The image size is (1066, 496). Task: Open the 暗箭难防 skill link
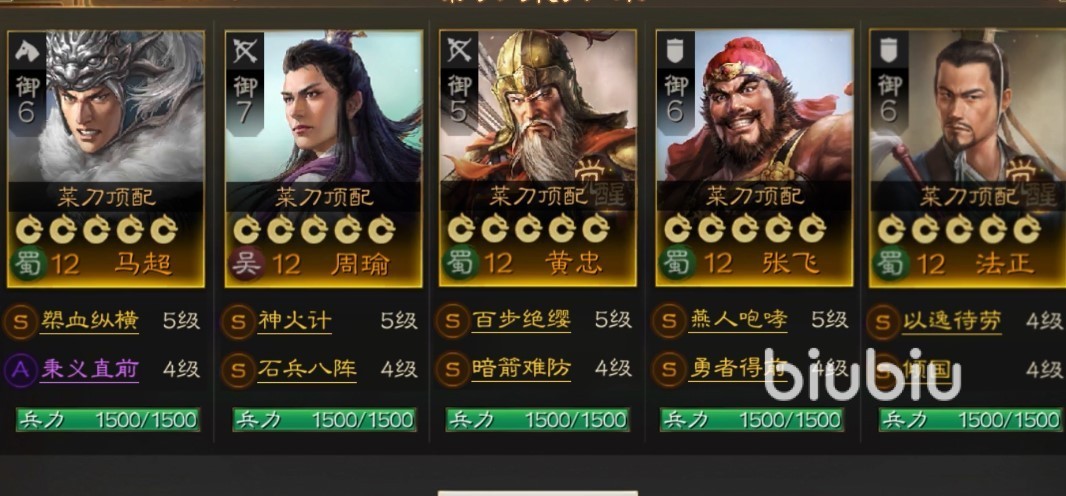(x=521, y=369)
